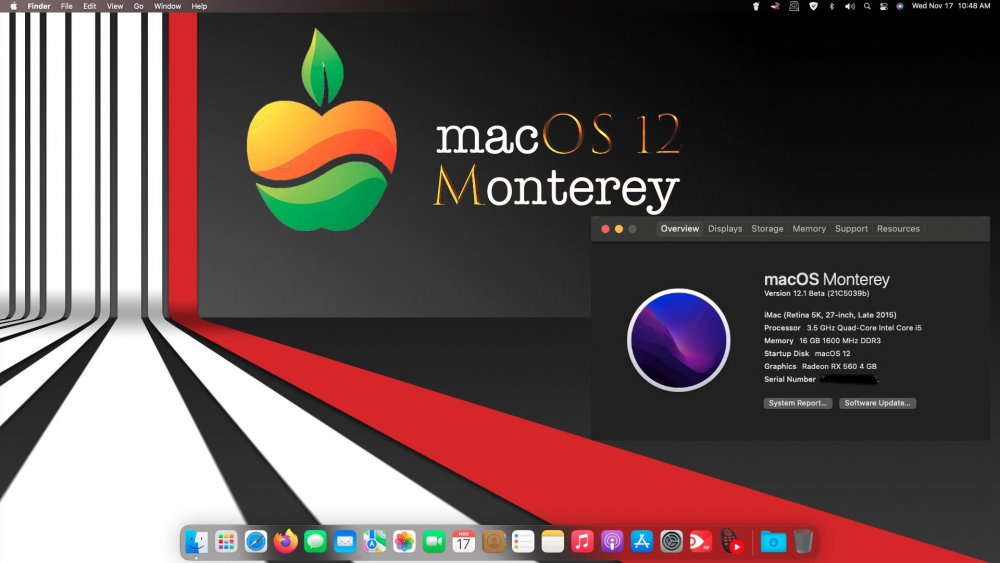Image resolution: width=1000 pixels, height=563 pixels.
Task: Open Messages app in the Dock
Action: click(315, 542)
